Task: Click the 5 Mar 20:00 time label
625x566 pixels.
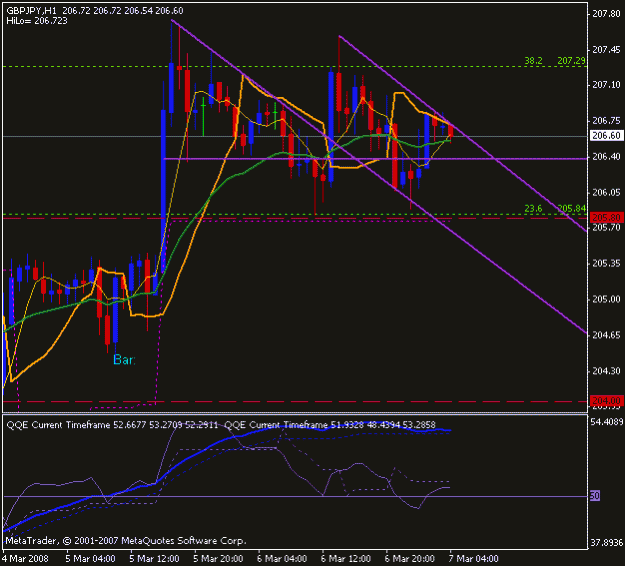Action: click(x=218, y=558)
